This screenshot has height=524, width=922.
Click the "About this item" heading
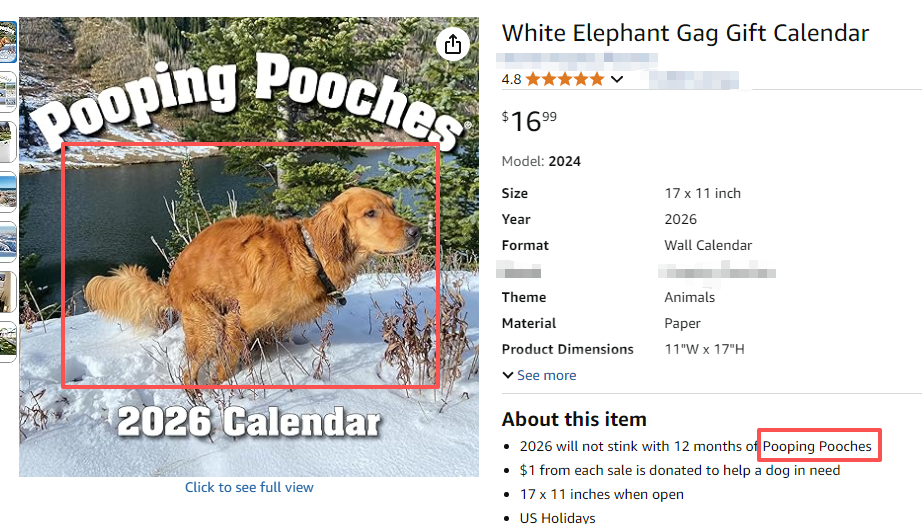(574, 419)
